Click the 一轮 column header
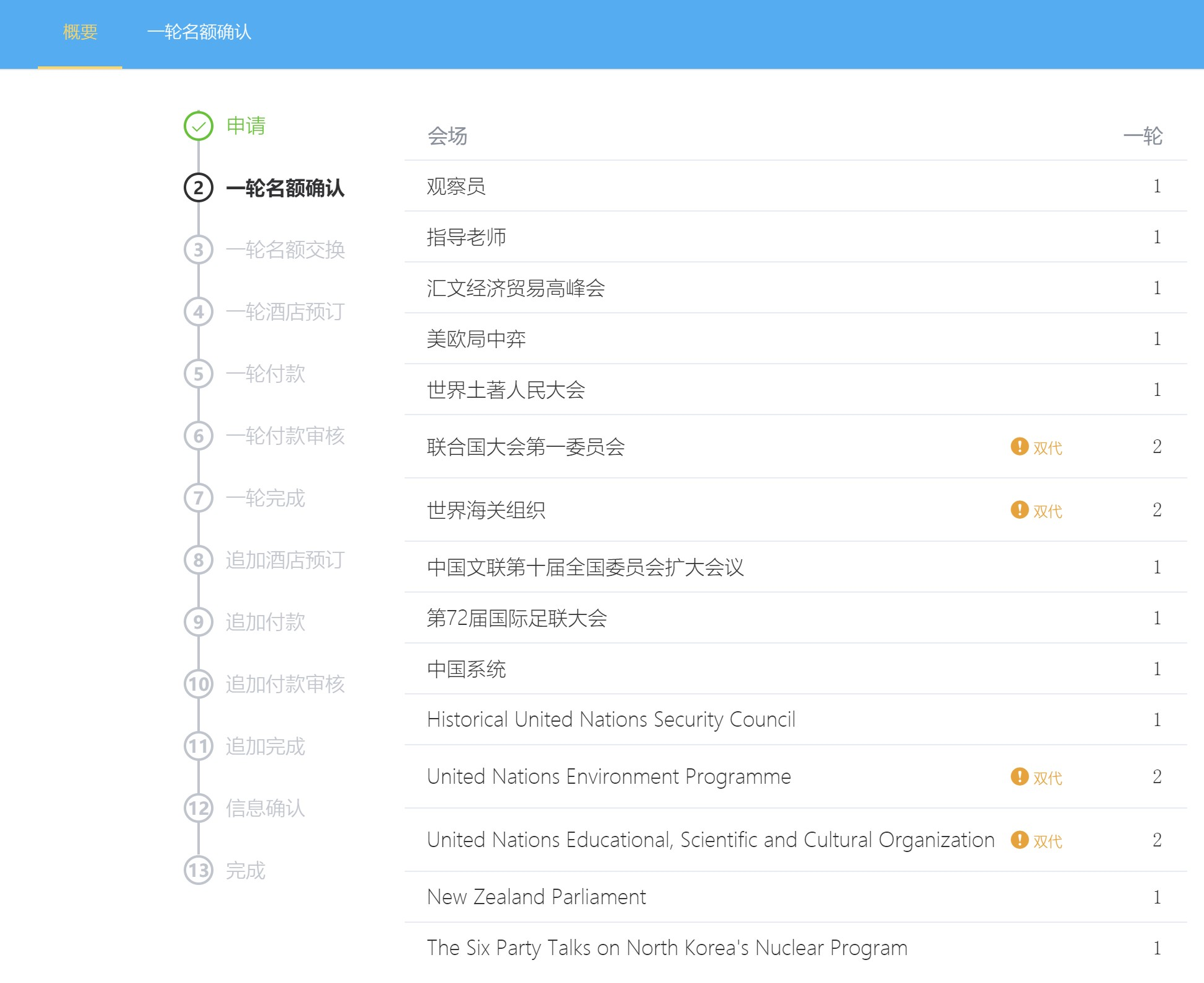 (1143, 136)
